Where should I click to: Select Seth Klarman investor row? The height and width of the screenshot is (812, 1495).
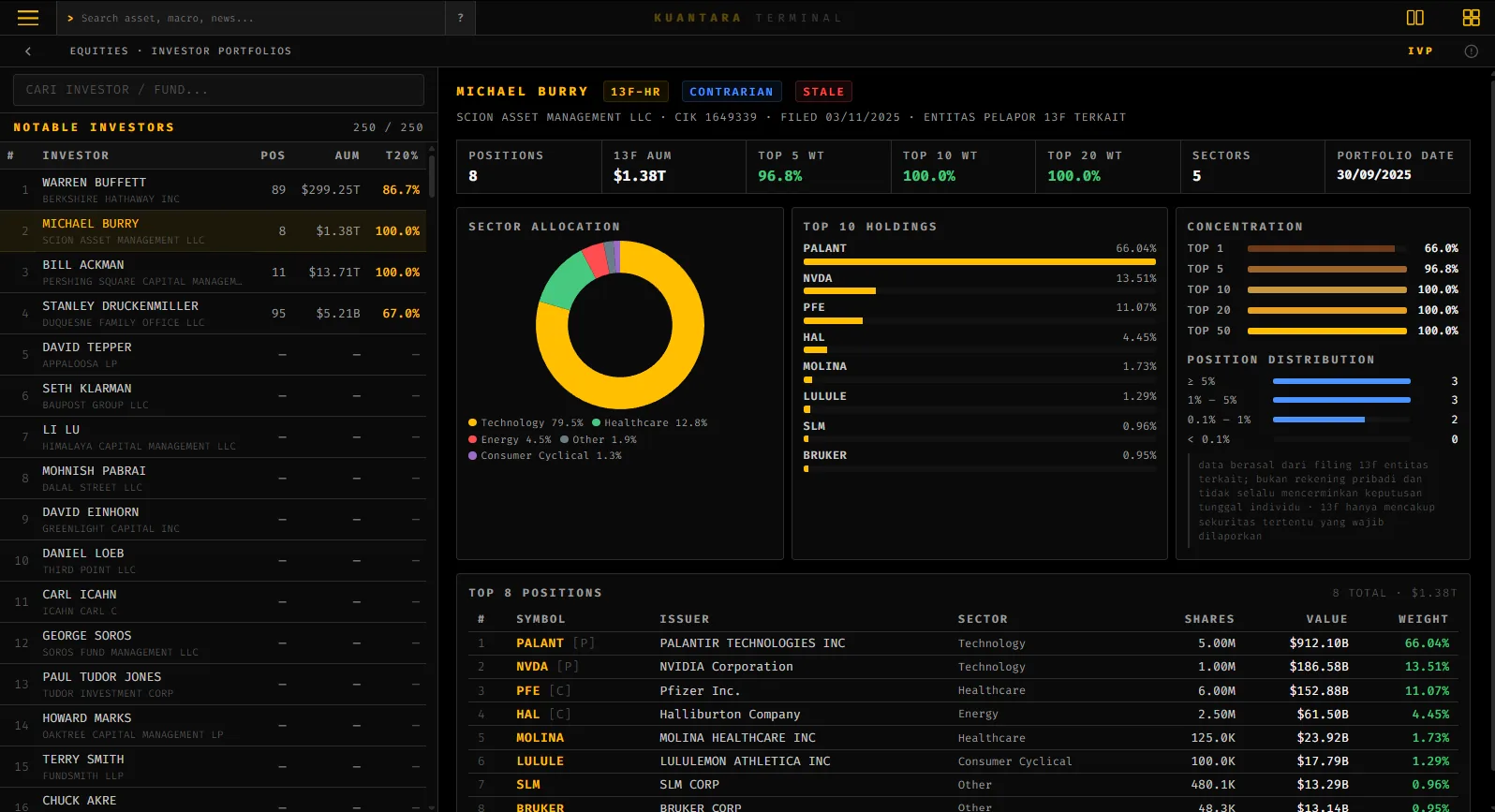(213, 396)
